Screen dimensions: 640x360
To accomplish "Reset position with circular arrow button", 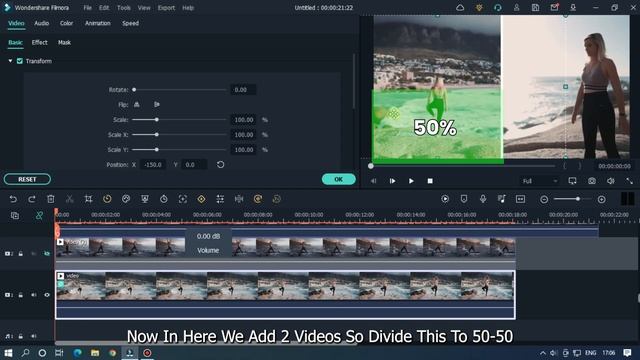I will coord(220,165).
